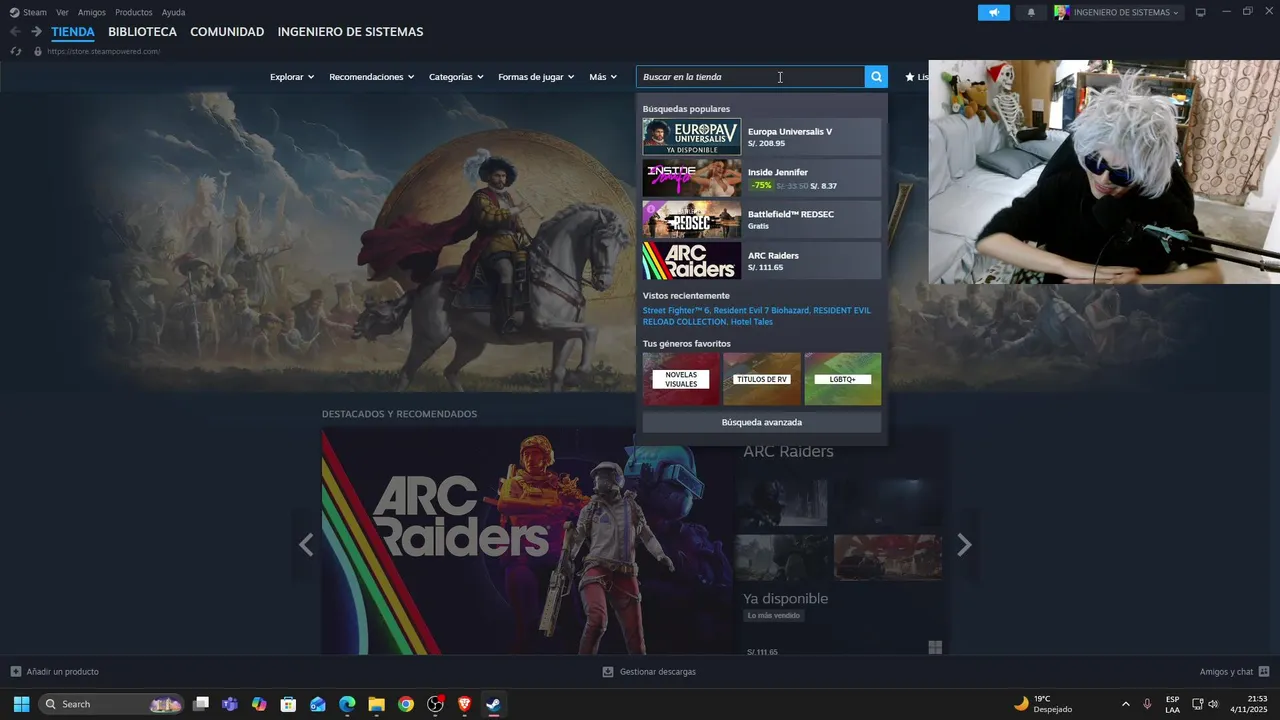Image resolution: width=1280 pixels, height=720 pixels.
Task: Open recently viewed Resident Evil 7 Biohazard
Action: coord(761,311)
